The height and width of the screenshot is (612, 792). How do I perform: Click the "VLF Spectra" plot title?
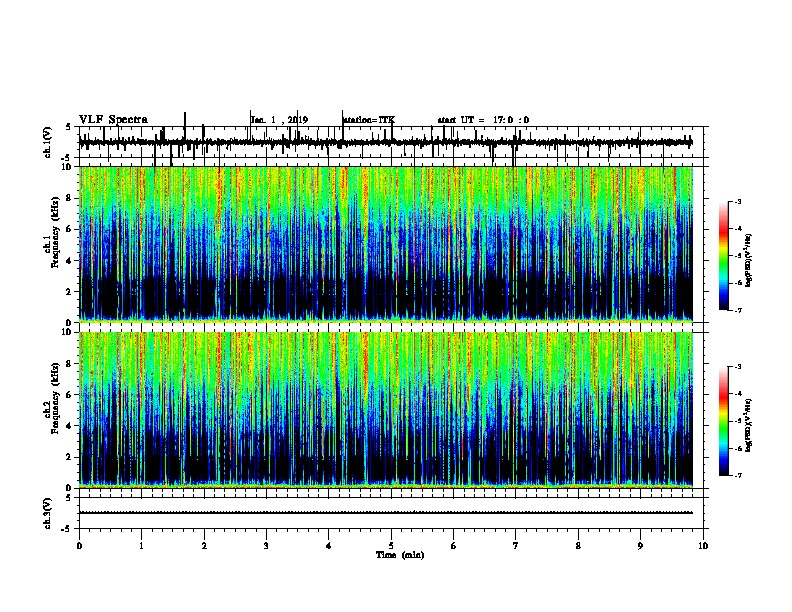click(113, 120)
